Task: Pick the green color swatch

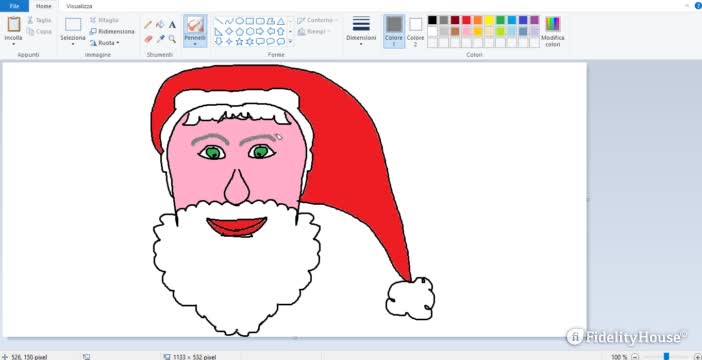Action: [500, 20]
